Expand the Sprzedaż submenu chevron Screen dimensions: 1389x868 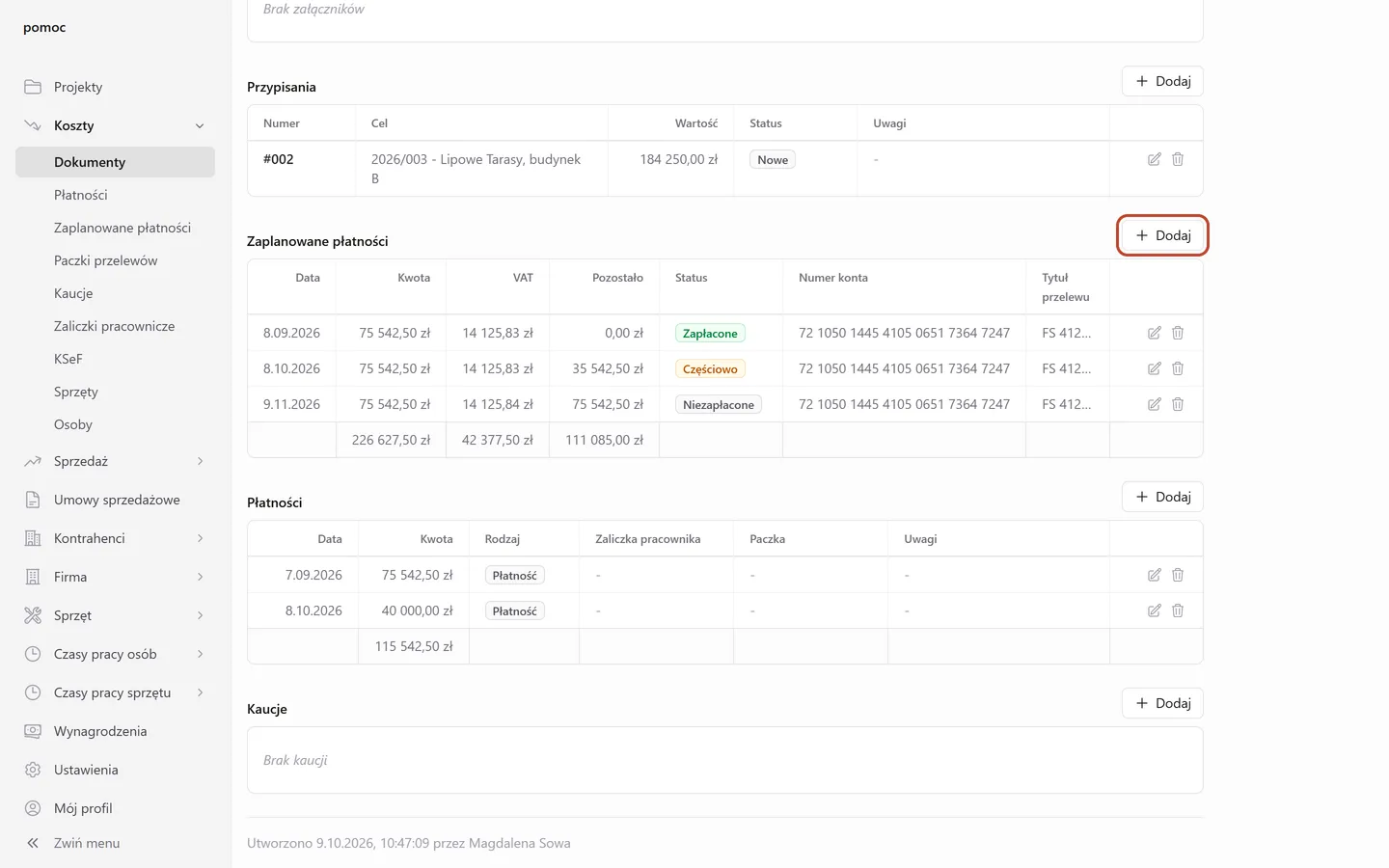200,461
